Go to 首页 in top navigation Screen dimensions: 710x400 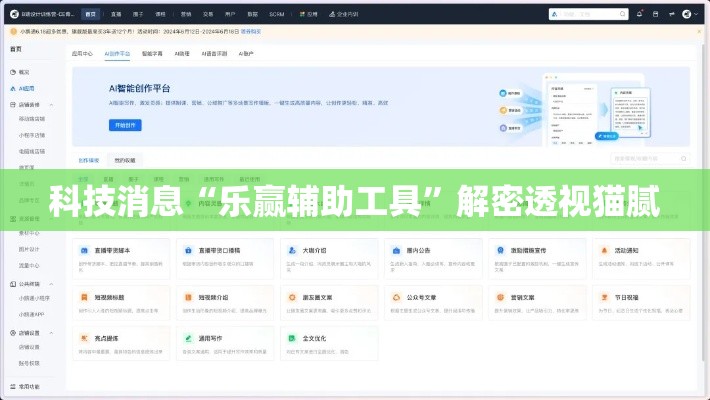[91, 14]
